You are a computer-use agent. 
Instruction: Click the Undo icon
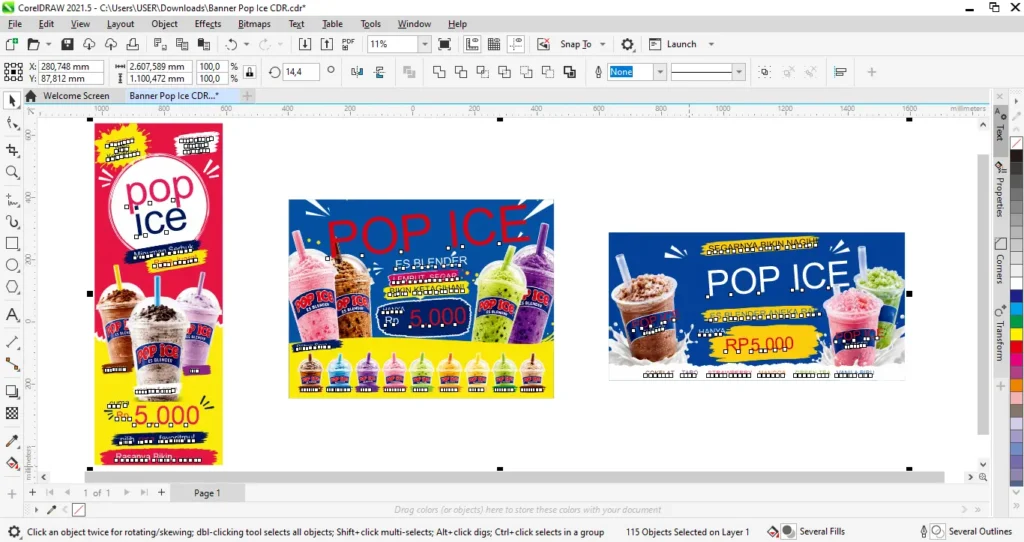click(231, 44)
